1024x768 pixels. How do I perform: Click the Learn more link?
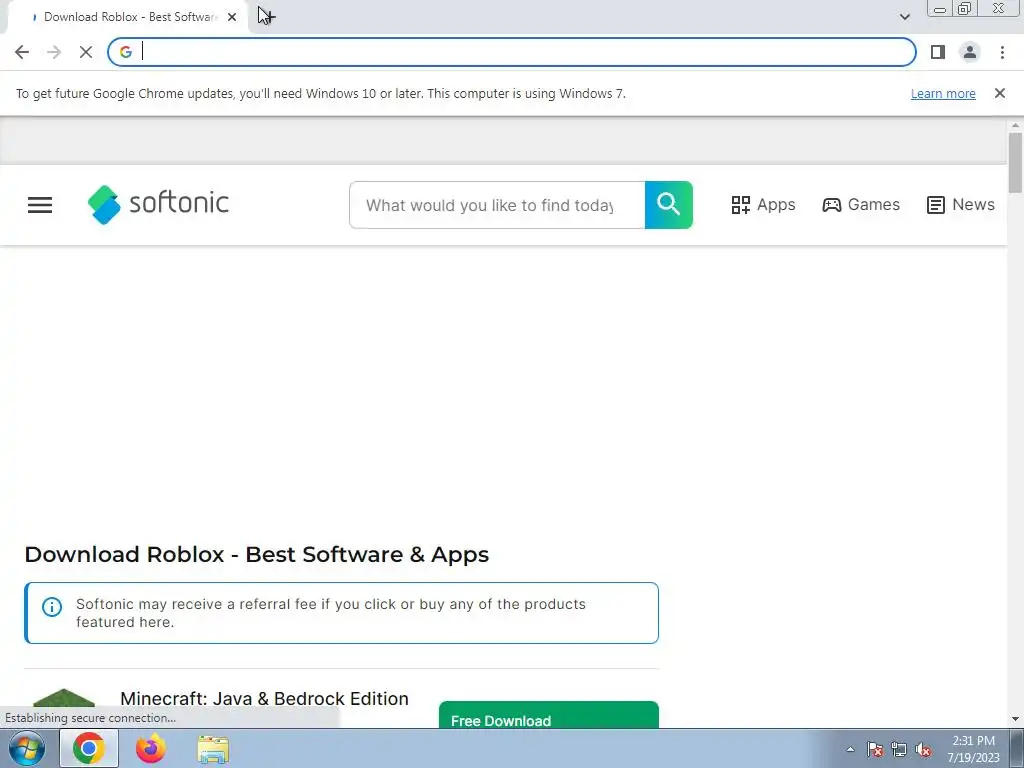(943, 93)
